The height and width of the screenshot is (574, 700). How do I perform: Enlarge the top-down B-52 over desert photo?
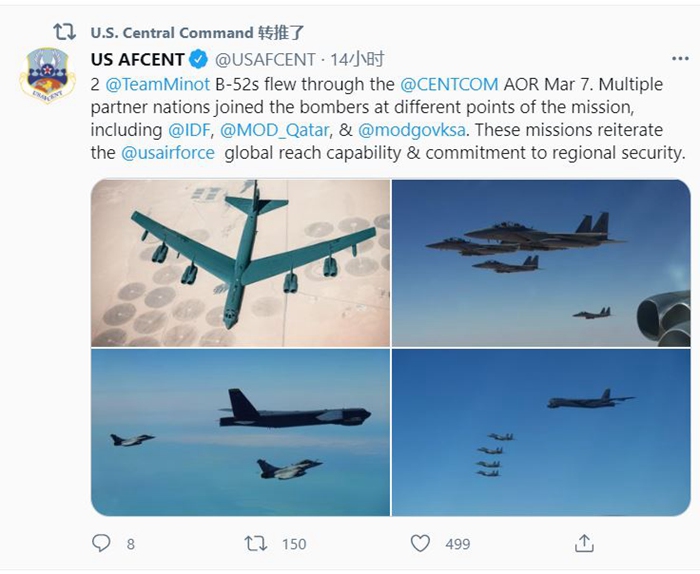pyautogui.click(x=240, y=263)
